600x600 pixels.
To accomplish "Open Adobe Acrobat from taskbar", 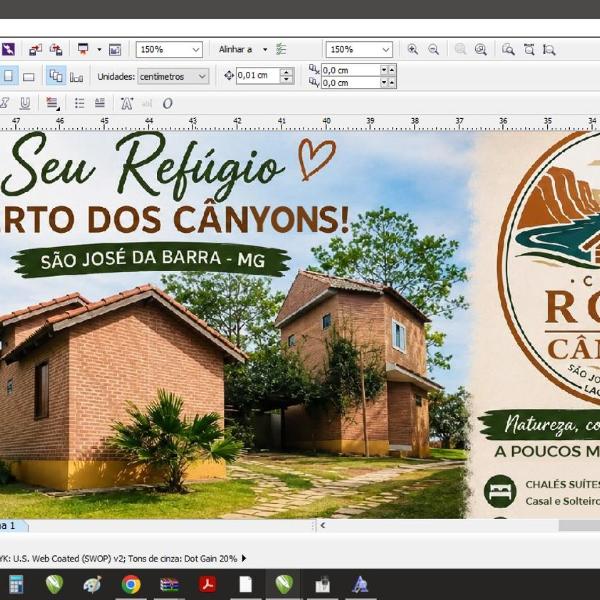I will pyautogui.click(x=207, y=584).
